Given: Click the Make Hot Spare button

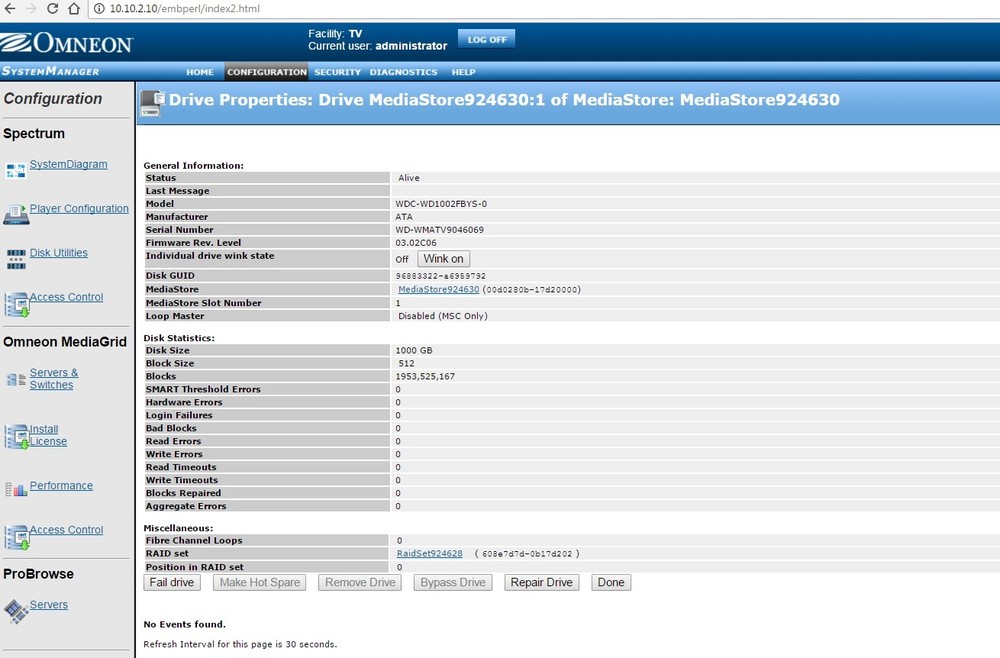Looking at the screenshot, I should pos(260,582).
